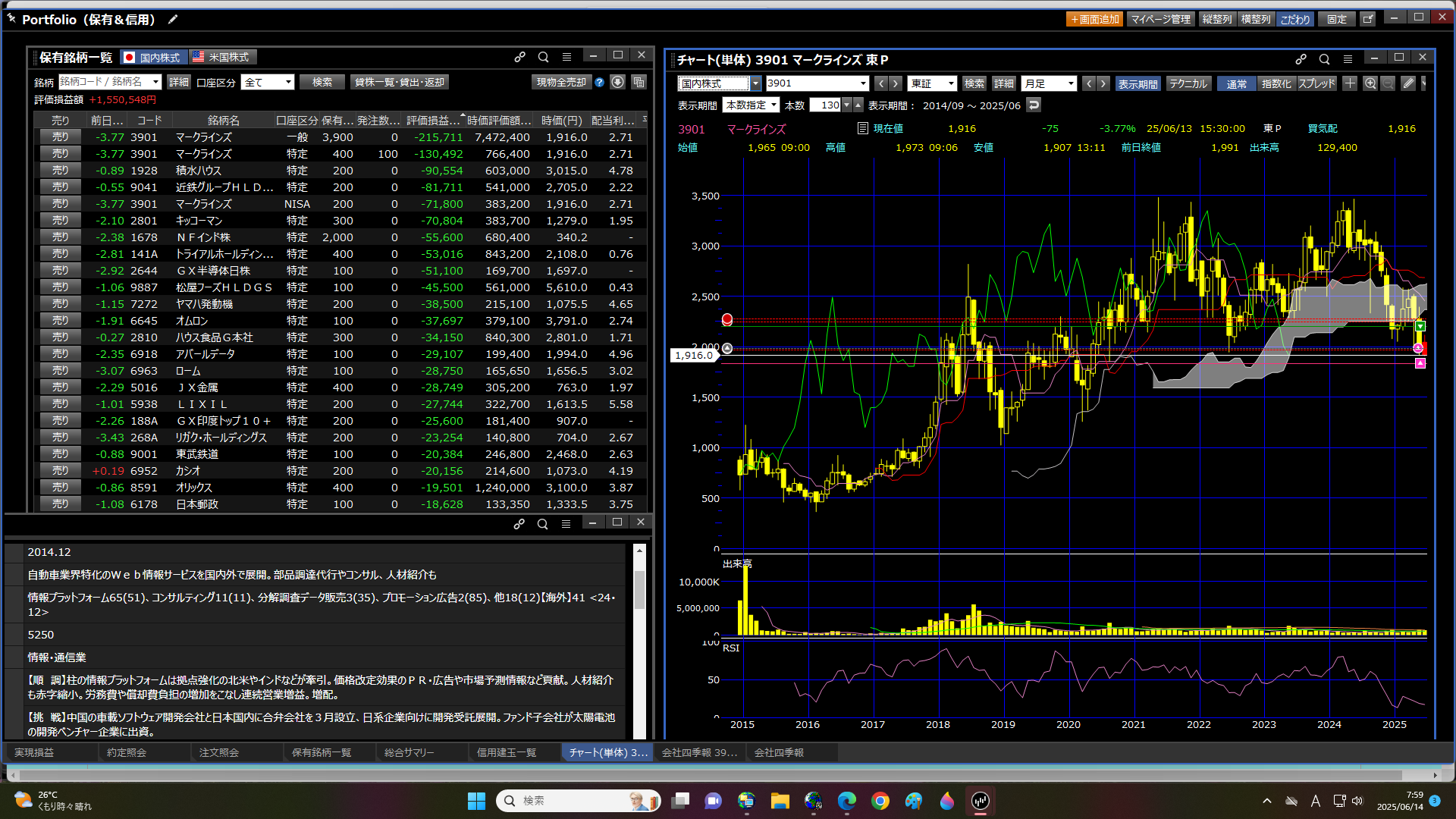Switch to 総合サマリー tab
This screenshot has width=1456, height=819.
(x=422, y=752)
